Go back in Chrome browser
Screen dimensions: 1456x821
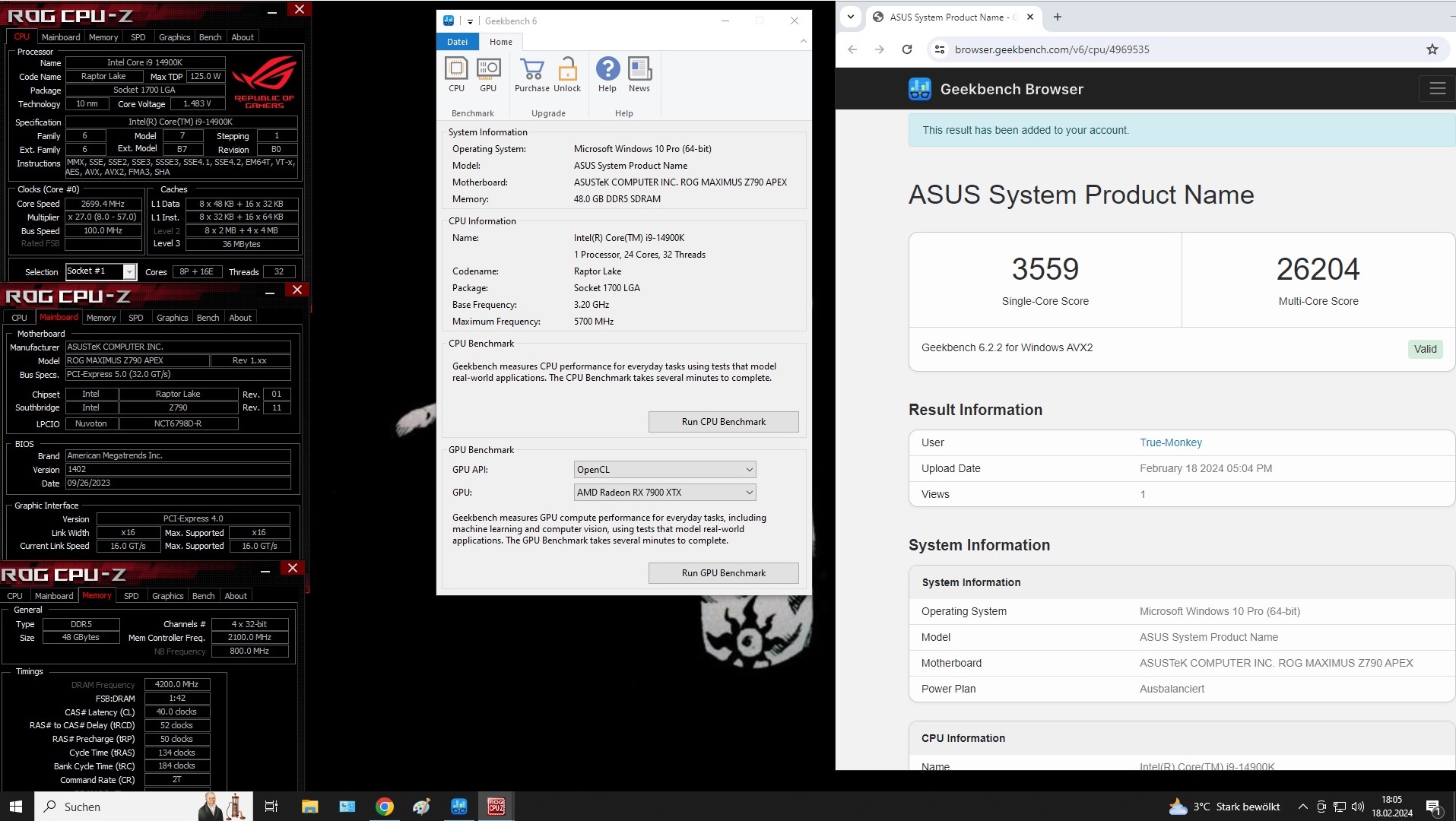(x=852, y=49)
